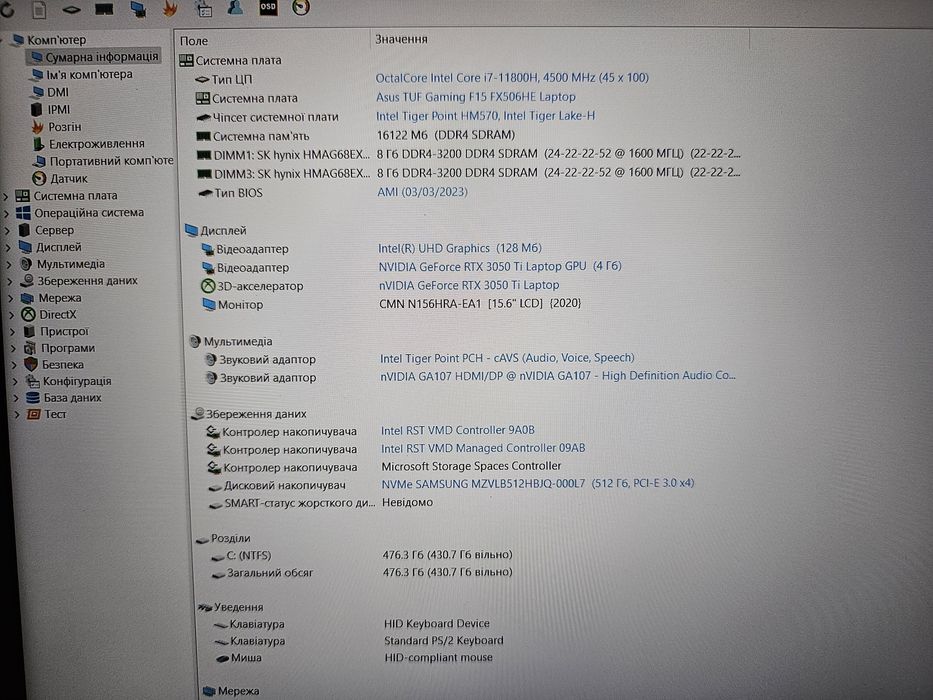Click the База даних icon in tree
Viewport: 933px width, 700px height.
[33, 398]
